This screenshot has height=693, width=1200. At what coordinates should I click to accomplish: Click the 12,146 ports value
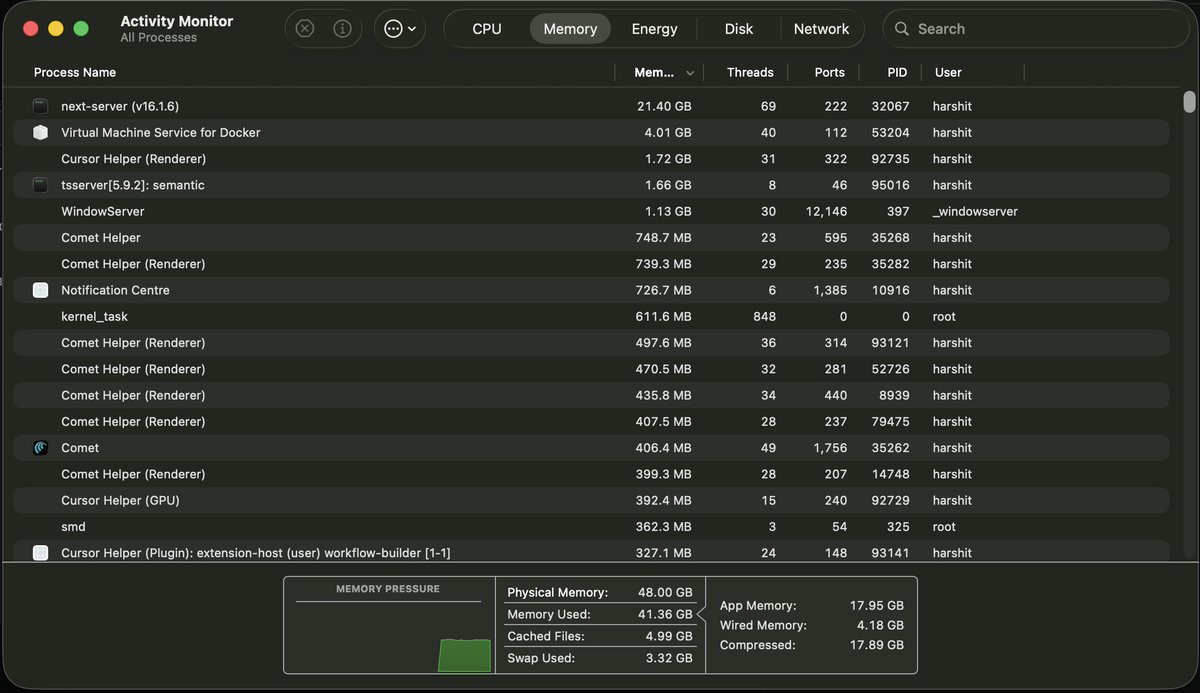click(826, 211)
